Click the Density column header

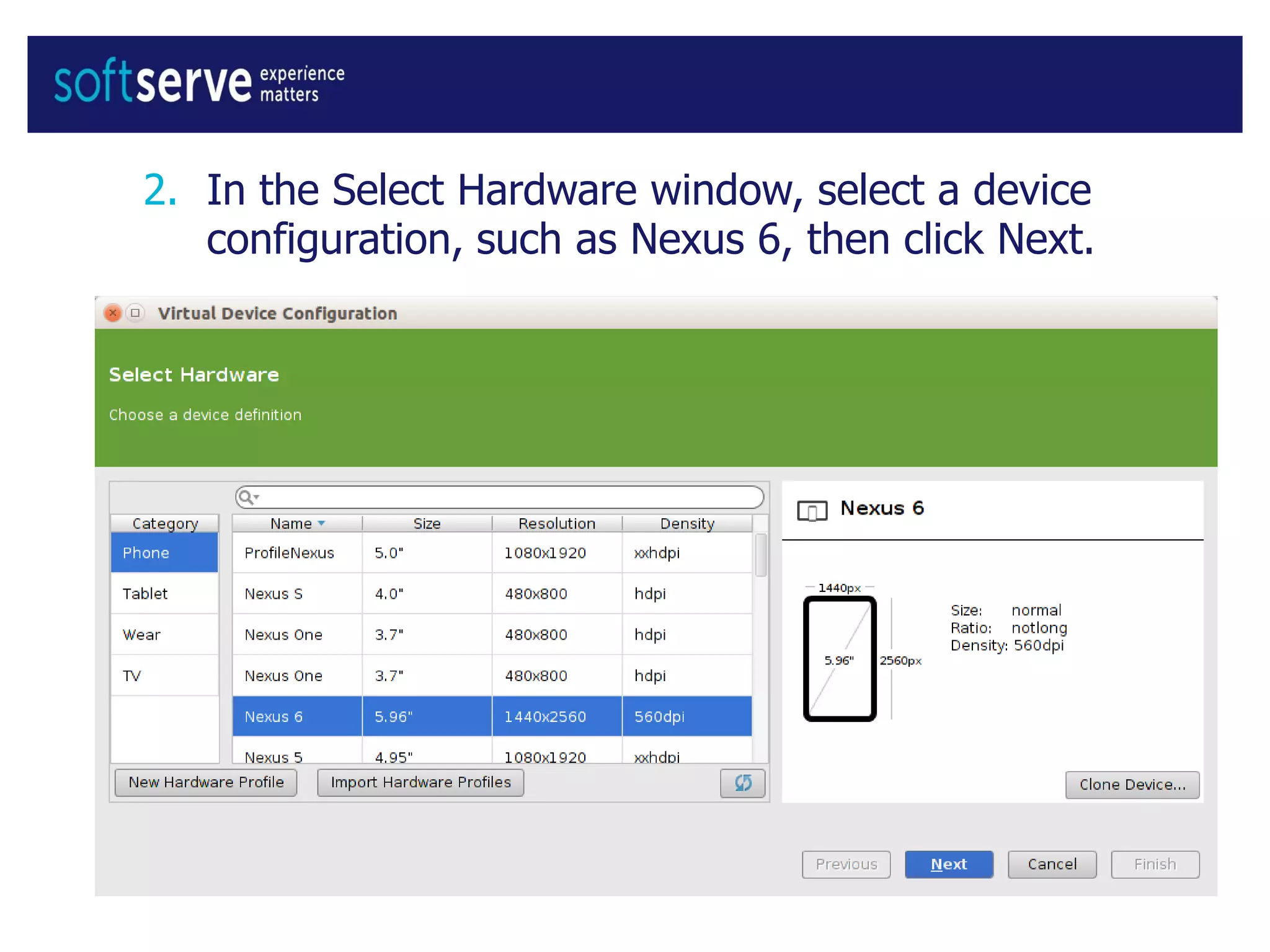click(x=687, y=524)
